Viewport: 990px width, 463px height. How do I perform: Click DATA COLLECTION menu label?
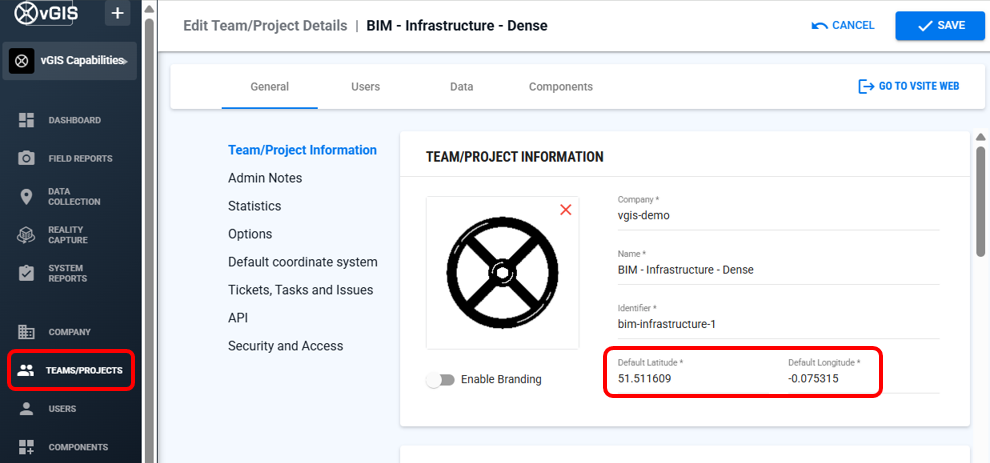[75, 196]
